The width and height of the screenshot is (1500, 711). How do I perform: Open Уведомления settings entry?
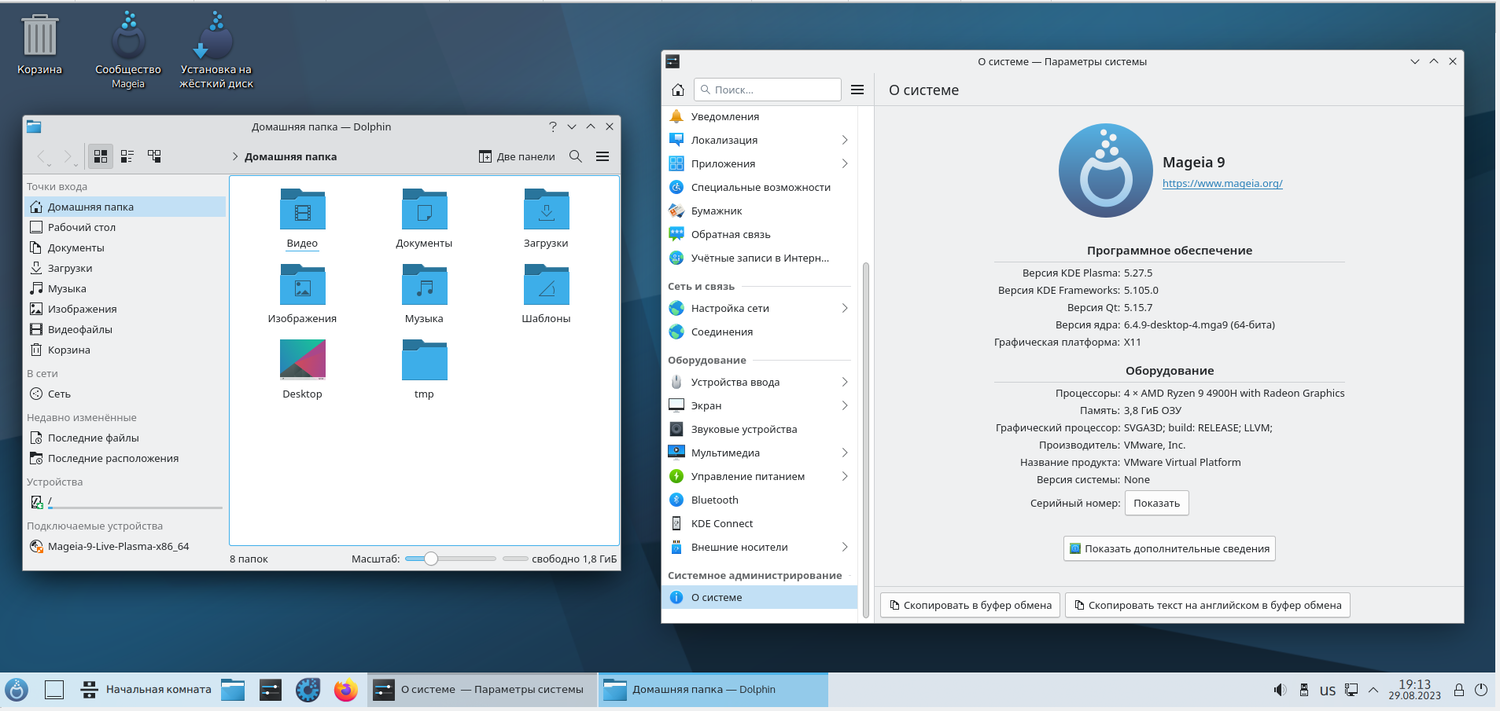759,116
